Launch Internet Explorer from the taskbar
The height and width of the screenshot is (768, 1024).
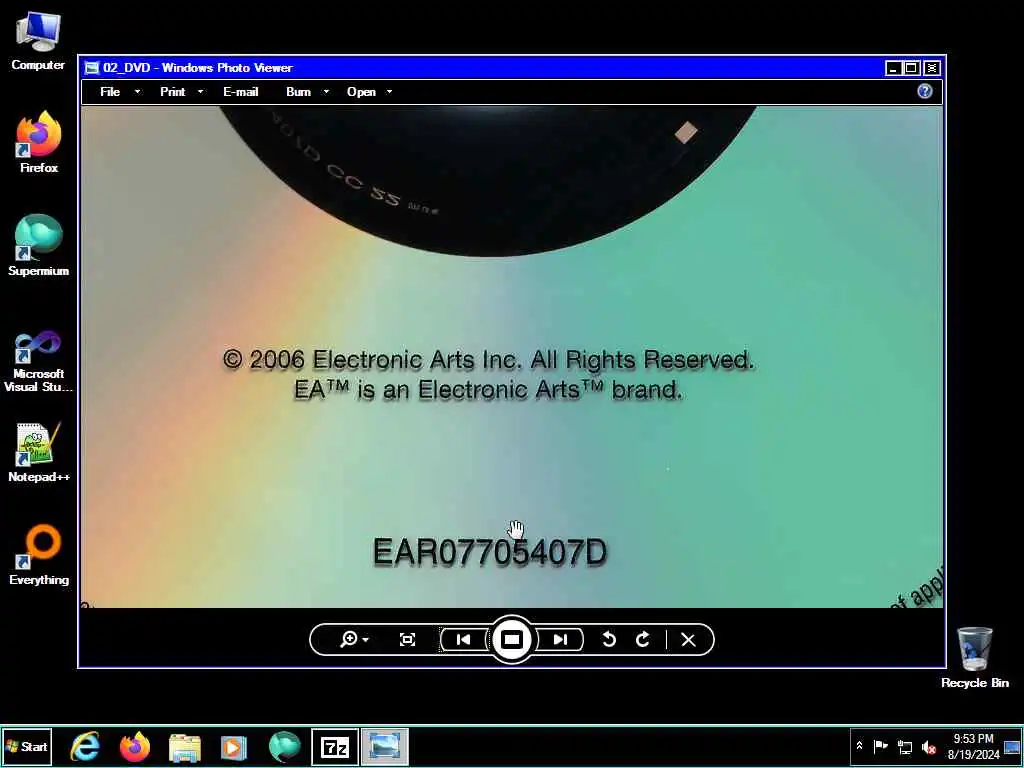pyautogui.click(x=86, y=746)
